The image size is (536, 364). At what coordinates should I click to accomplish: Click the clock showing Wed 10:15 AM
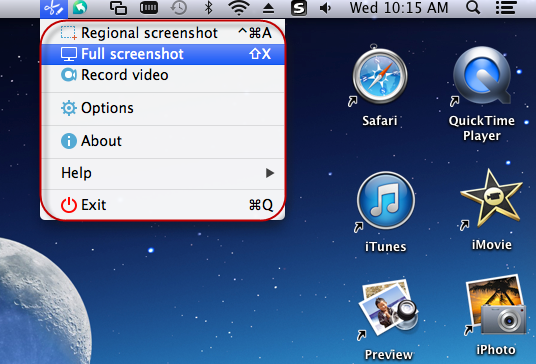[x=399, y=8]
